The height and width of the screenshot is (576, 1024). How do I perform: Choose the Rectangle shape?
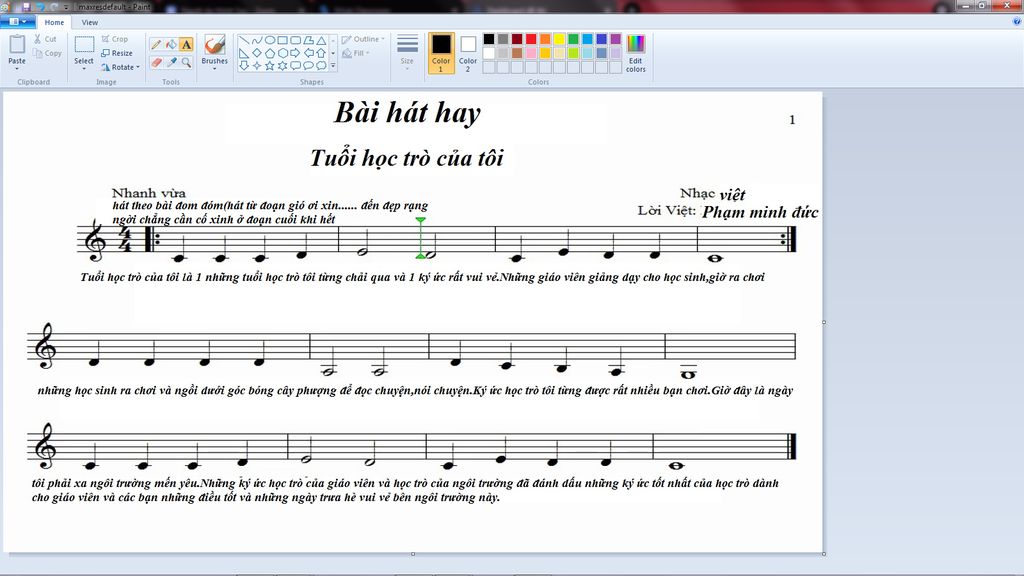(x=282, y=40)
